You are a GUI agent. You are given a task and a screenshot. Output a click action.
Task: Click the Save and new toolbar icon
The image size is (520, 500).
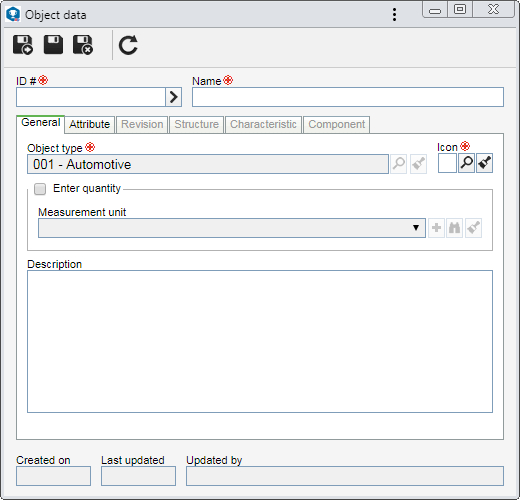[23, 45]
